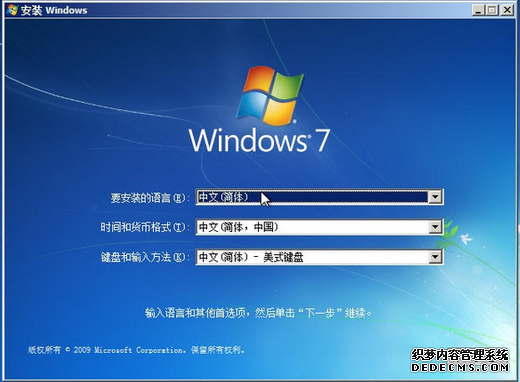520x382 pixels.
Task: Minimize the 安装 Windows window
Action: pos(478,10)
